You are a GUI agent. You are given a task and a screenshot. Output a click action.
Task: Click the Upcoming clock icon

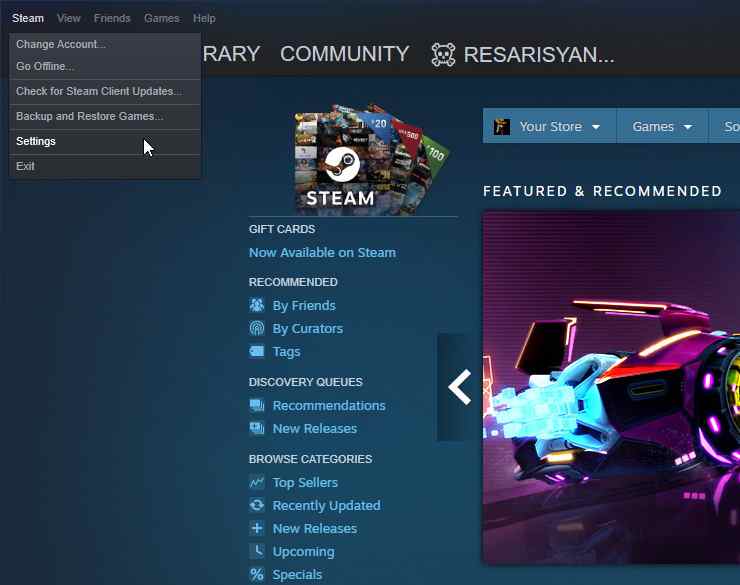257,552
